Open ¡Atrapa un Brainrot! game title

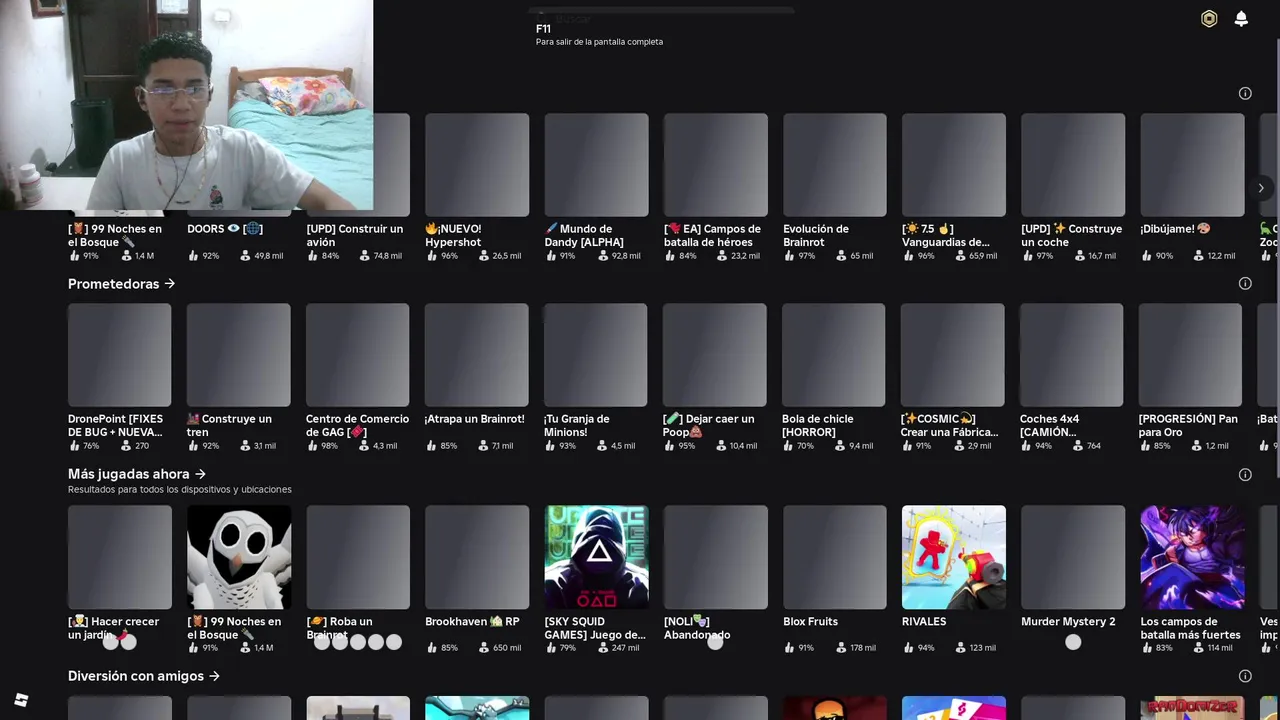click(x=474, y=419)
